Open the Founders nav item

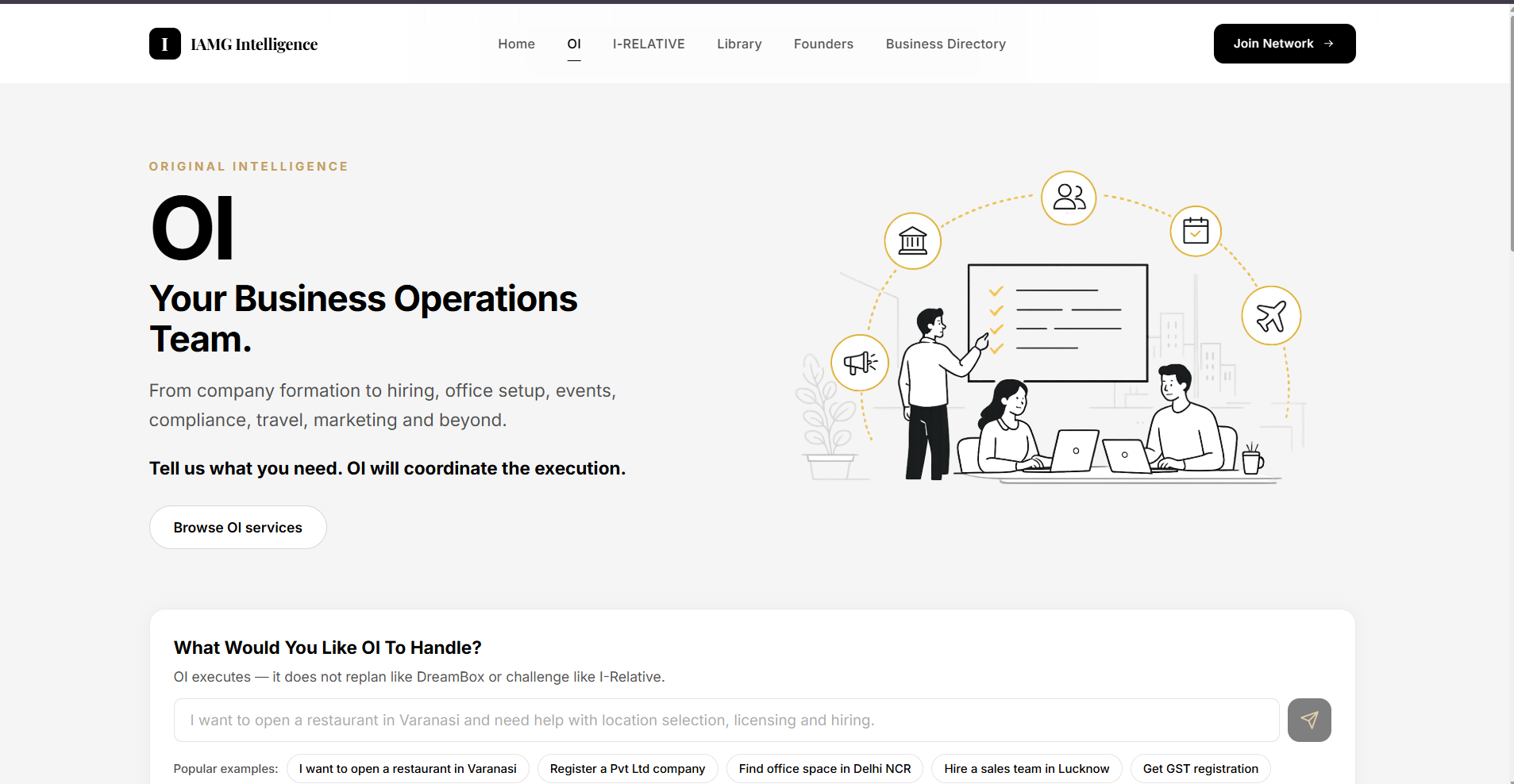point(823,44)
